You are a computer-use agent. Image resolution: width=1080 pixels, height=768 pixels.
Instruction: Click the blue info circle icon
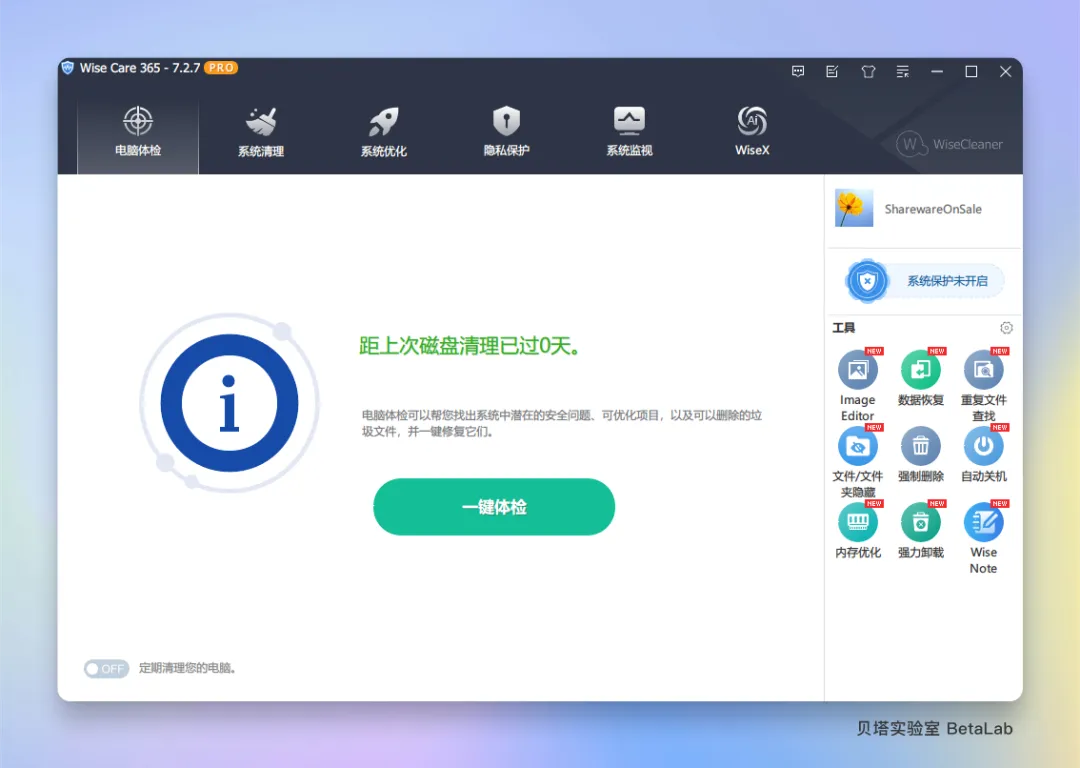(x=229, y=403)
